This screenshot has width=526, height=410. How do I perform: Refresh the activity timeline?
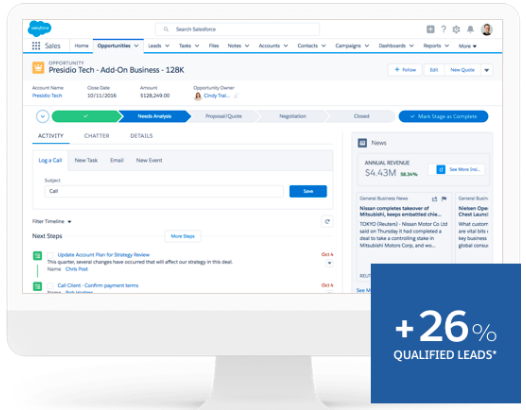coord(327,221)
